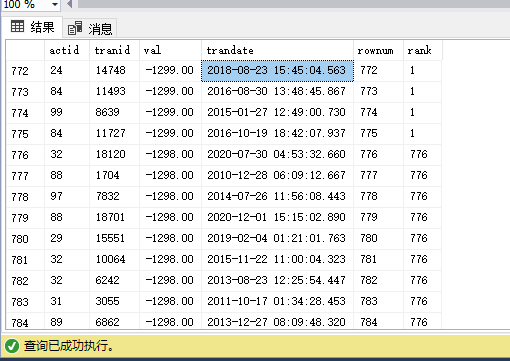
Task: Click trandate cell 2020-12-01 15:15:02.890
Action: point(277,218)
